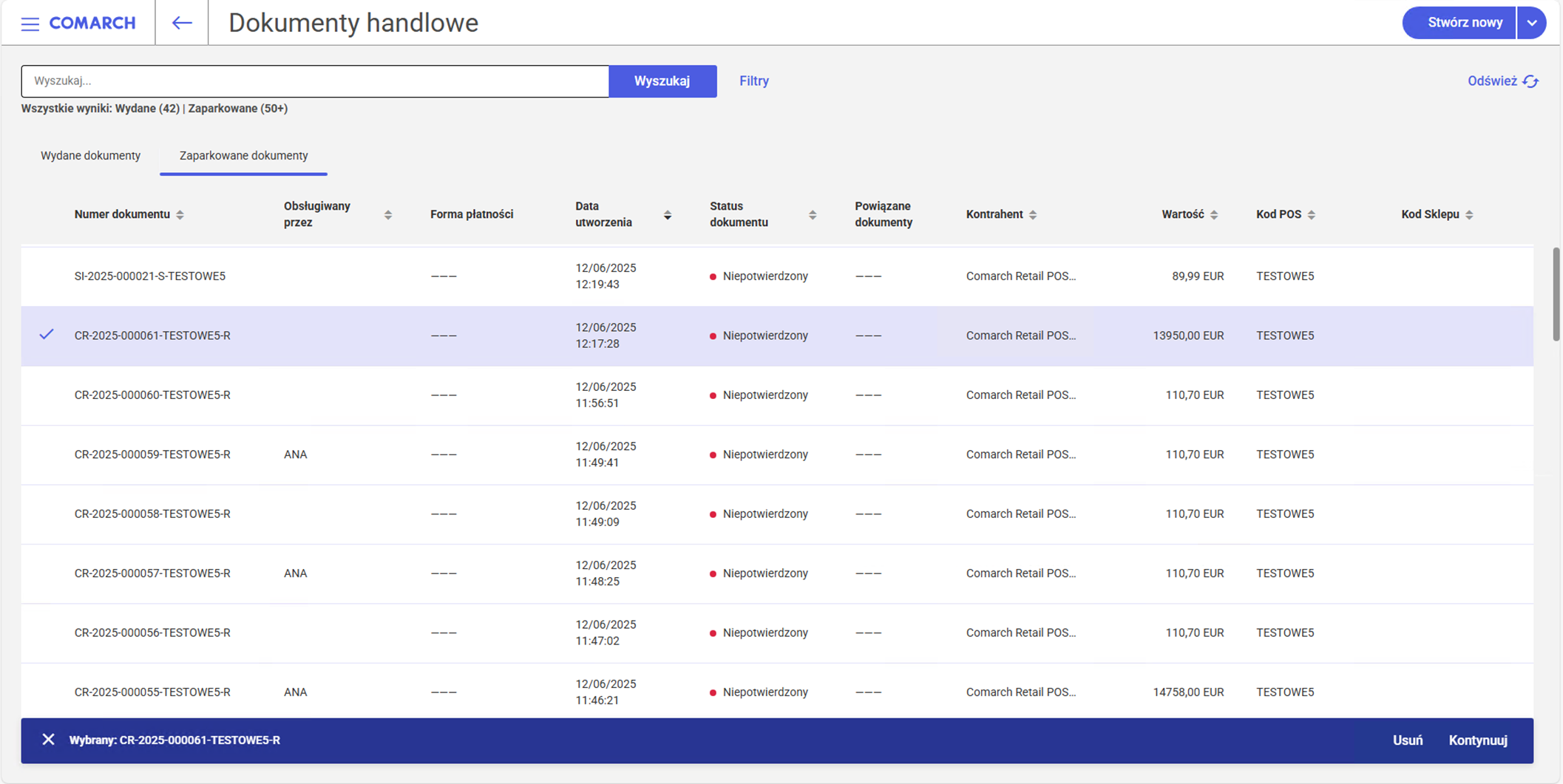The height and width of the screenshot is (784, 1563).
Task: Select row CR-2025-000055-TESTOWE5-R
Action: pos(777,691)
